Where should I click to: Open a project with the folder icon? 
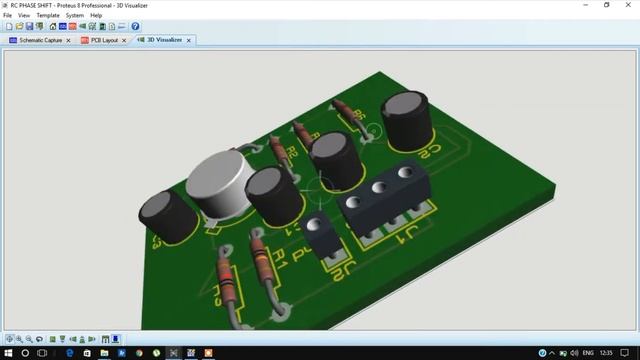point(19,27)
